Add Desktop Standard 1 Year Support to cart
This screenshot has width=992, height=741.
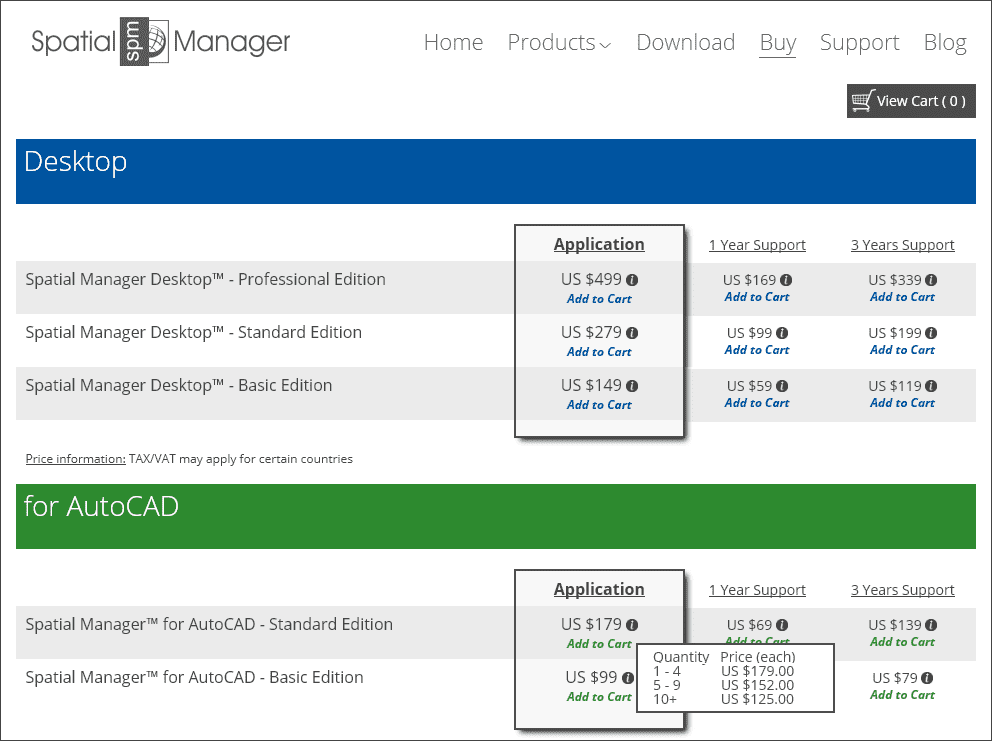coord(757,350)
